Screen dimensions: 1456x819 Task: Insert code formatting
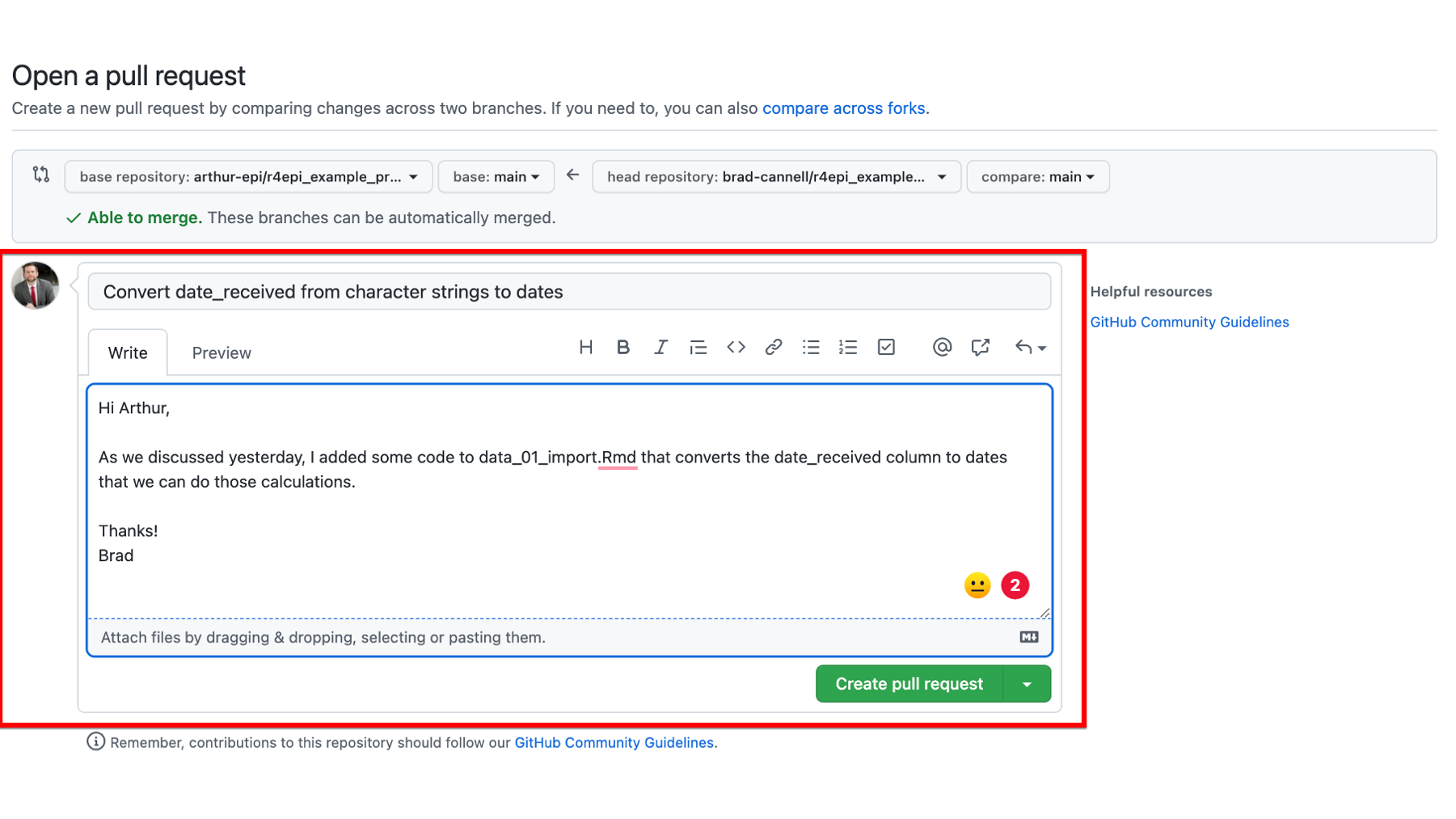click(736, 348)
